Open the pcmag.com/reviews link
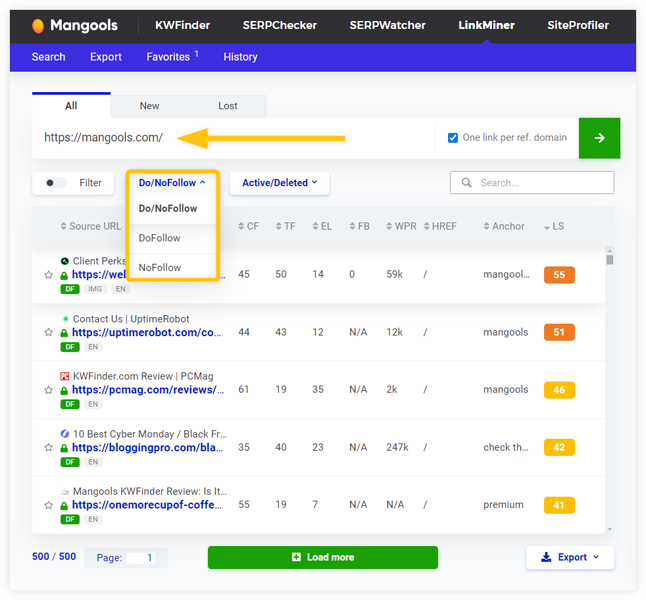Viewport: 646px width, 600px height. pos(148,389)
